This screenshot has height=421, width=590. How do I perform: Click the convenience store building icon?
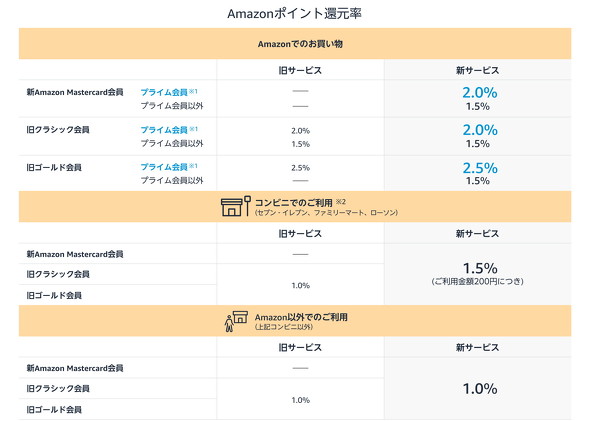point(236,206)
